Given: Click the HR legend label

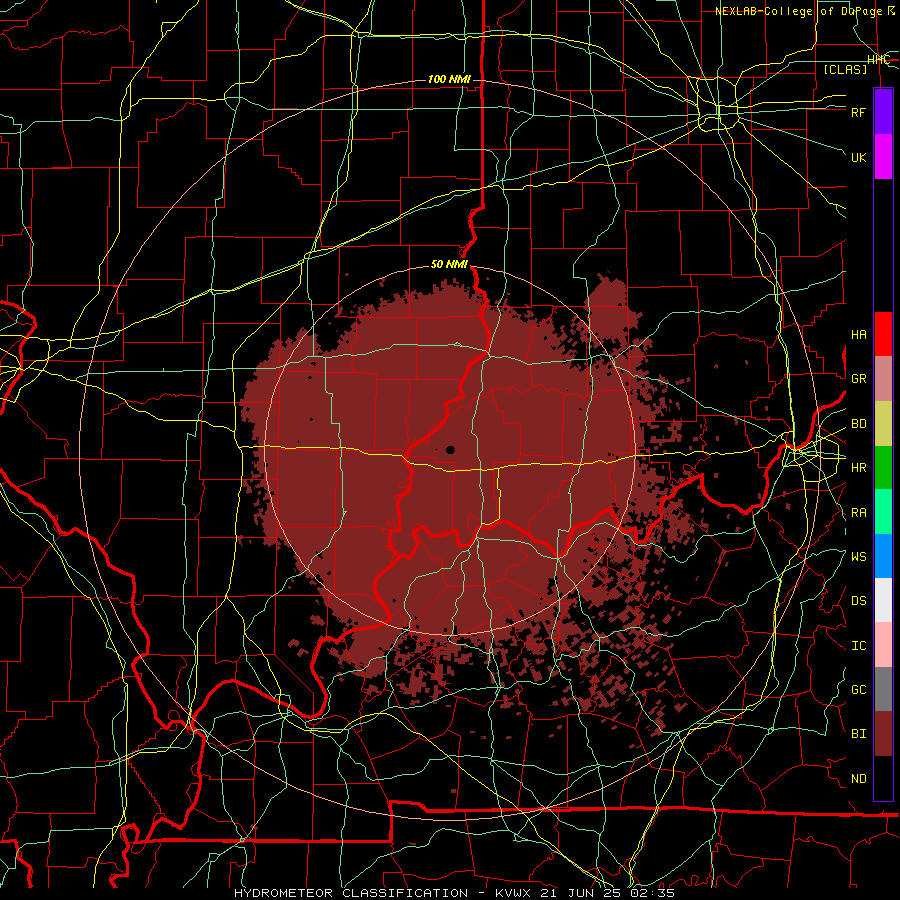Looking at the screenshot, I should 859,468.
